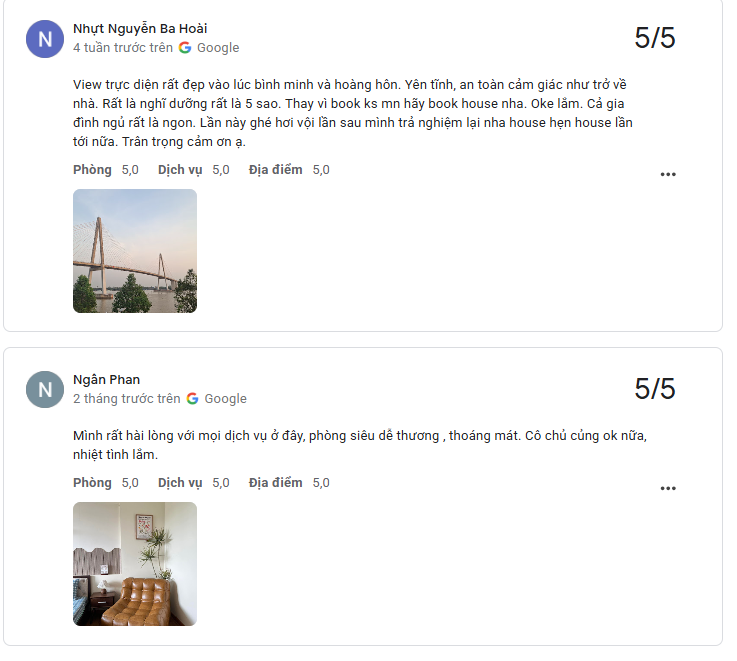Click the first review's 5/5 score
Viewport: 737px width, 661px height.
655,38
